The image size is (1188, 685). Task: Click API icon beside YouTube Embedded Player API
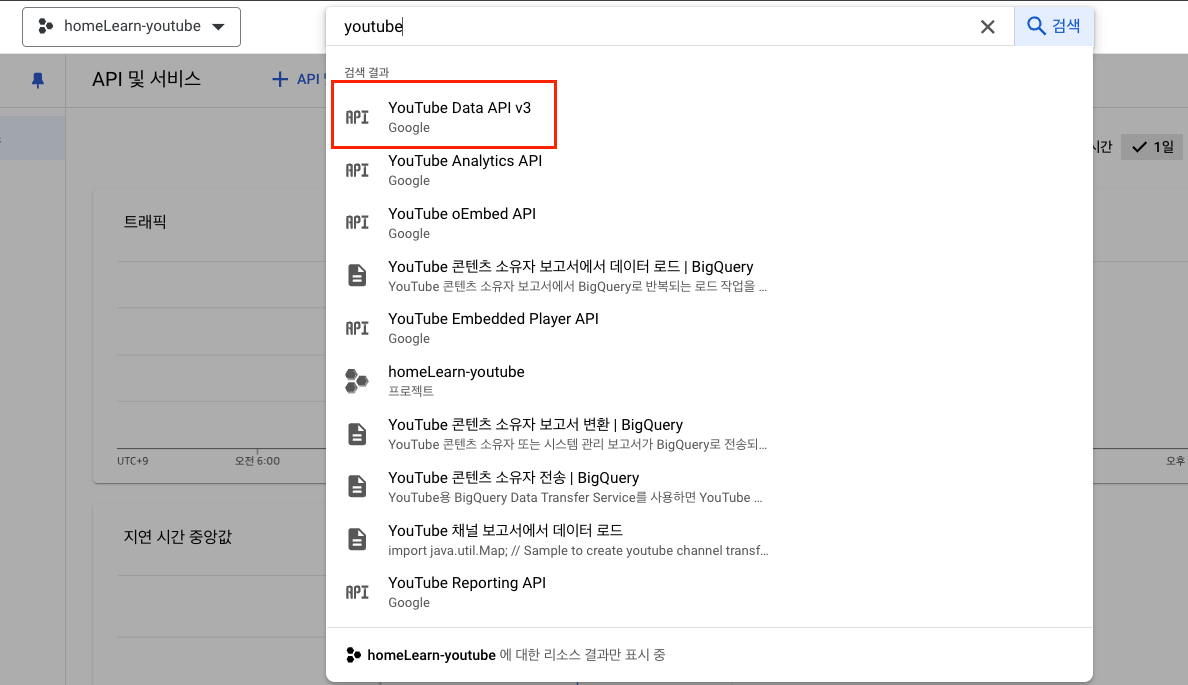pyautogui.click(x=357, y=328)
